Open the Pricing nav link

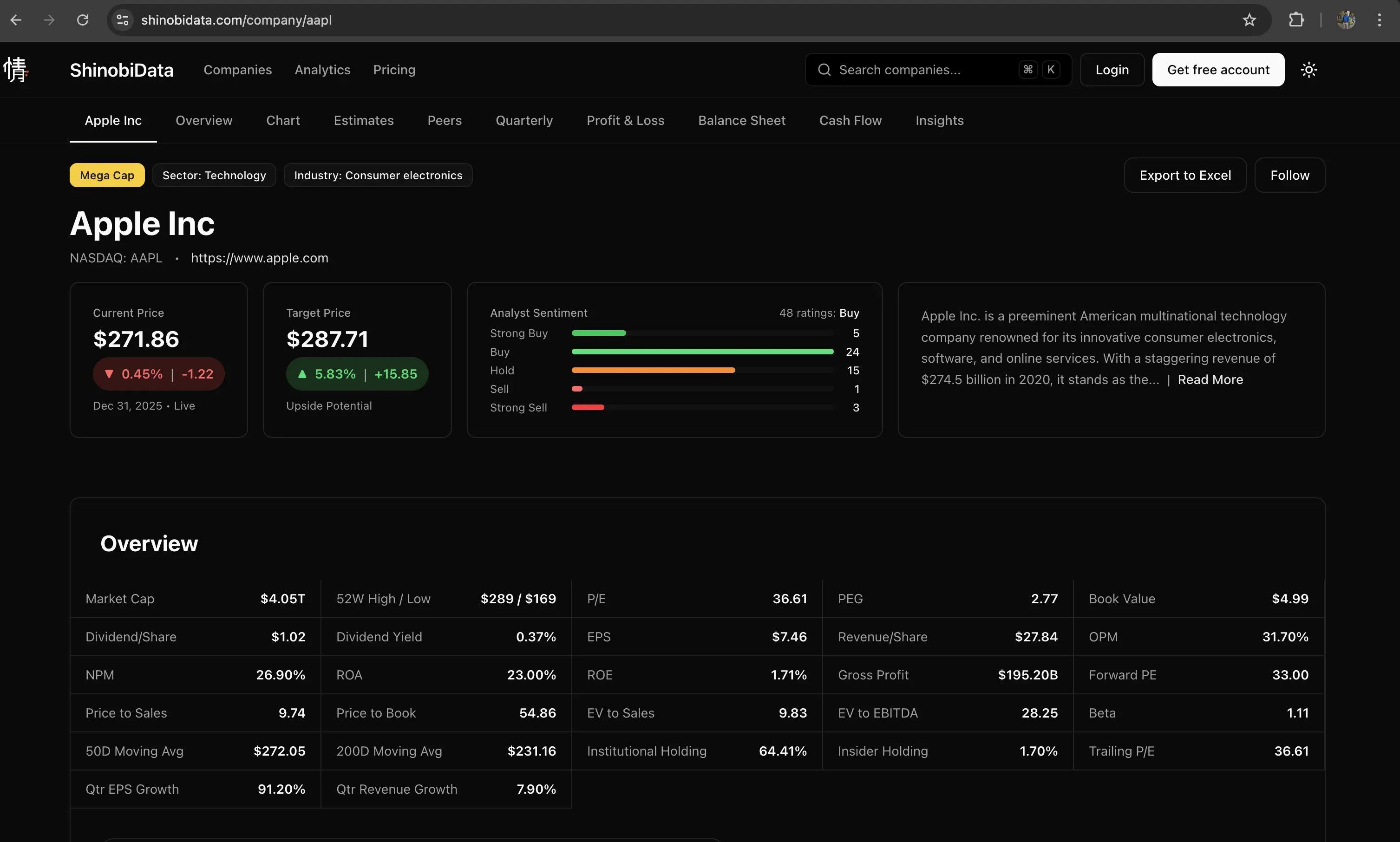394,70
